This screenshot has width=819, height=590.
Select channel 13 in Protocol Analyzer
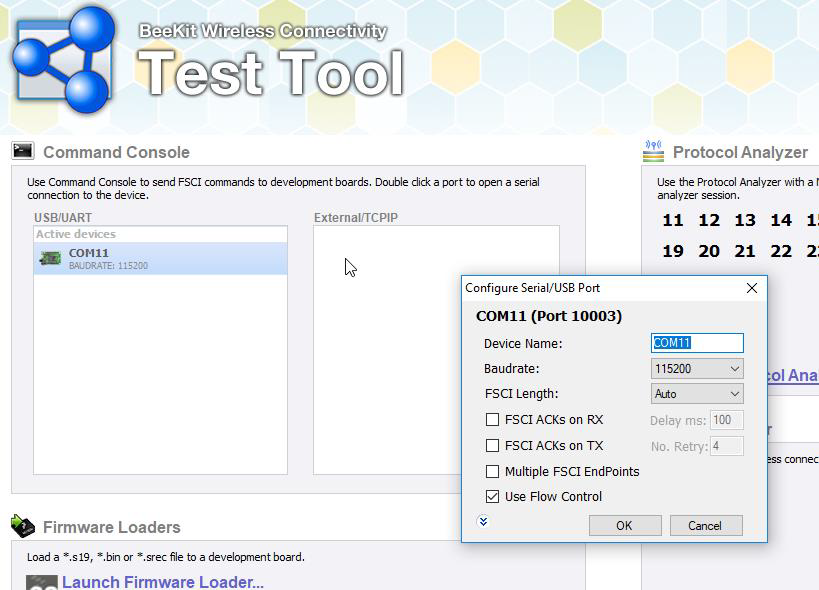coord(745,220)
